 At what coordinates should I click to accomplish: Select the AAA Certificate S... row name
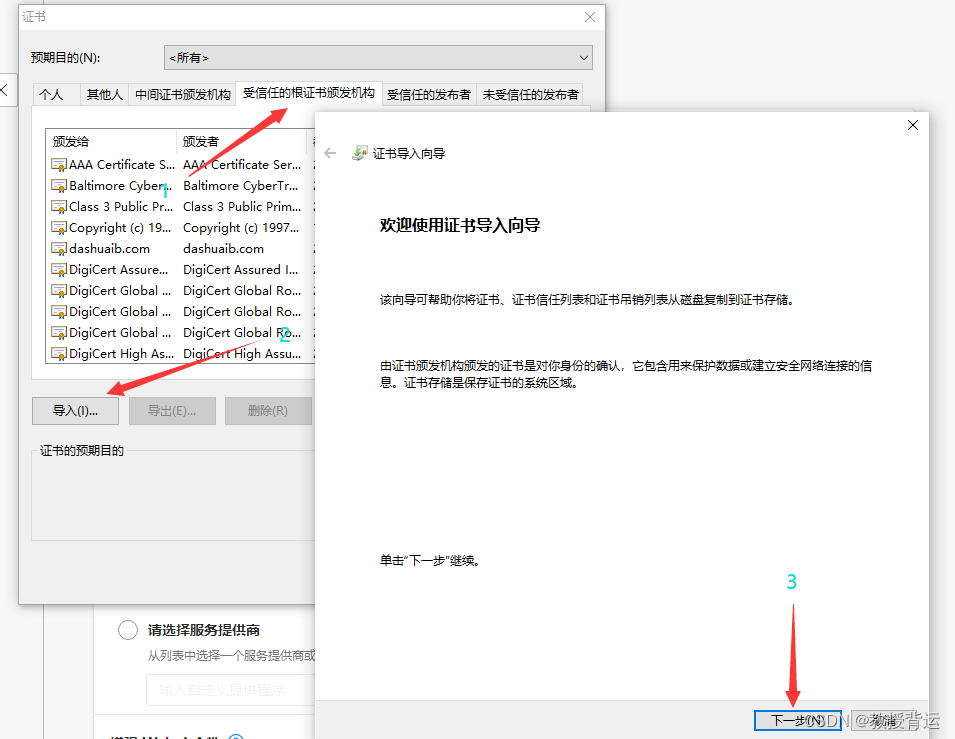122,164
